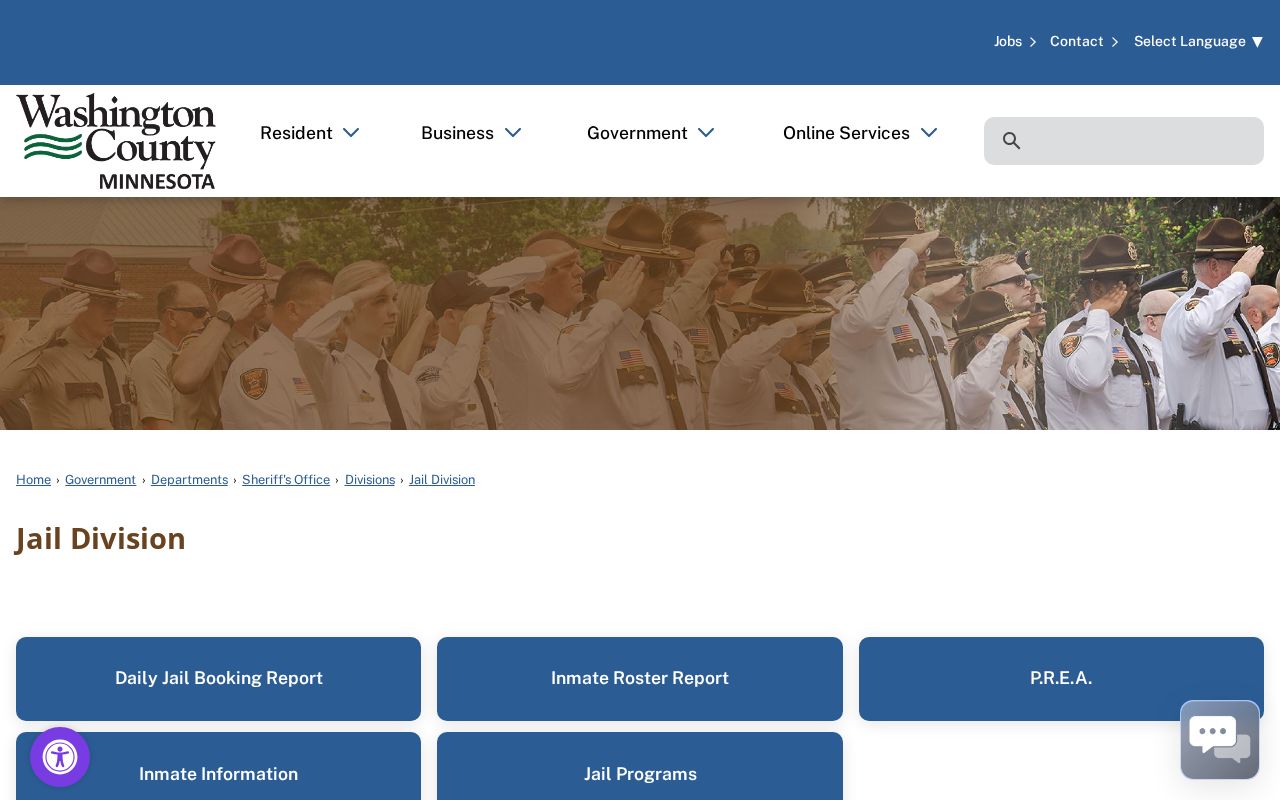This screenshot has height=800, width=1280.
Task: Open the P.R.E.A. page
Action: point(1061,679)
